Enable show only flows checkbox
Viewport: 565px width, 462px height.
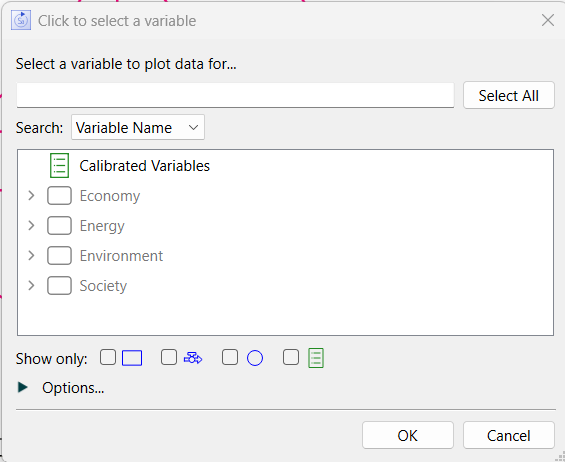(169, 357)
